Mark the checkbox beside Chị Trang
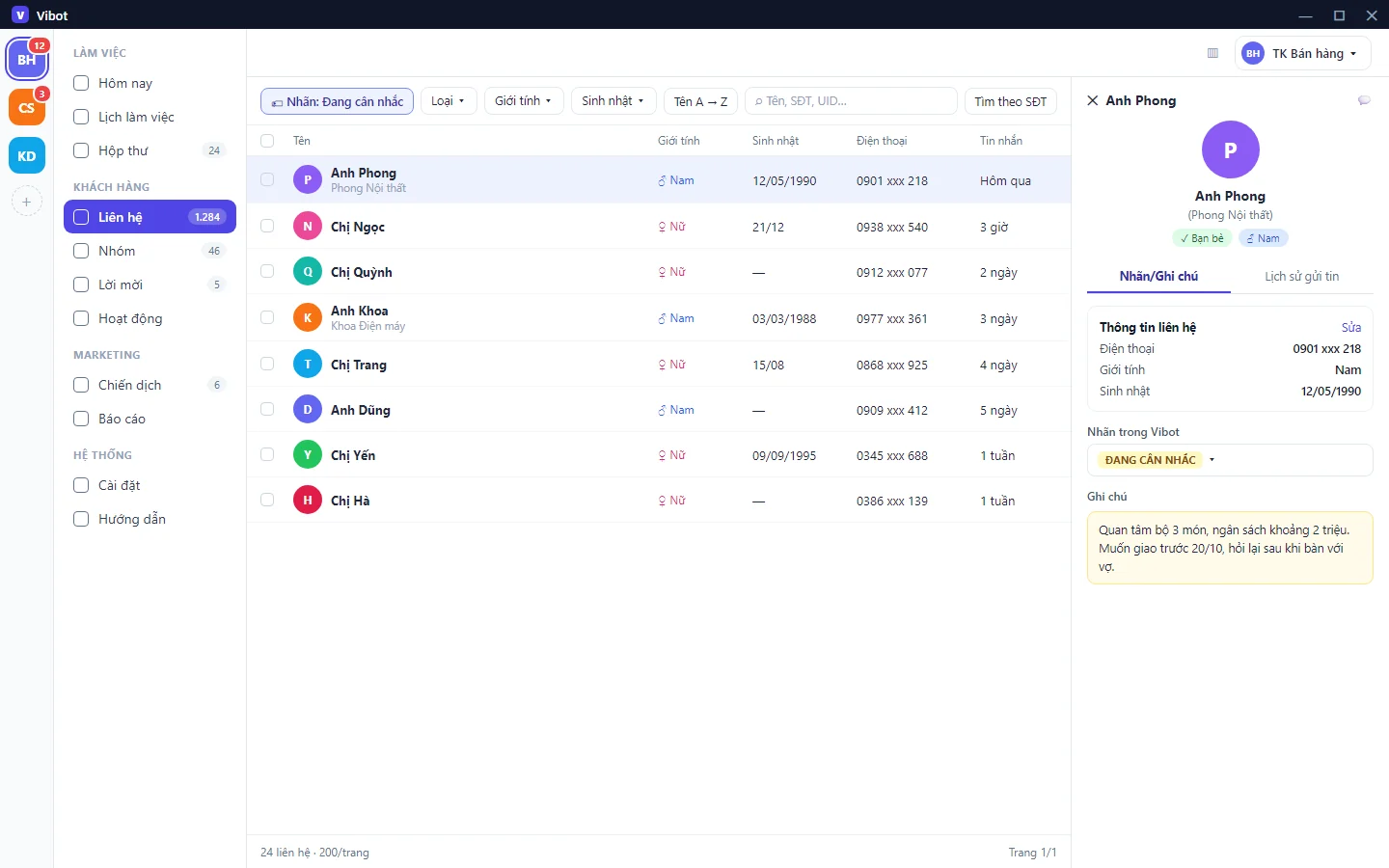The image size is (1389, 868). (267, 364)
